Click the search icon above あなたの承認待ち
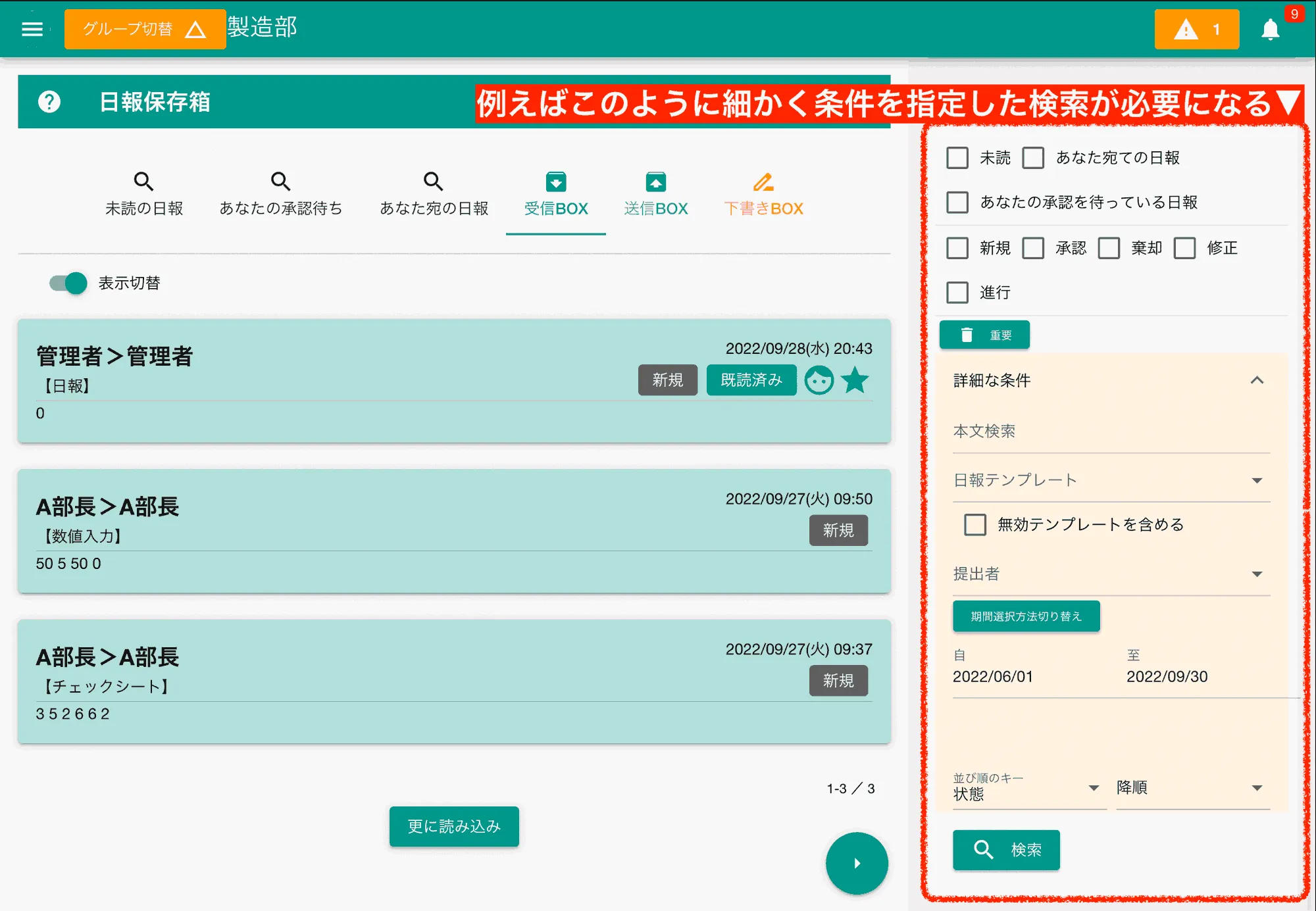The height and width of the screenshot is (911, 1316). point(280,182)
